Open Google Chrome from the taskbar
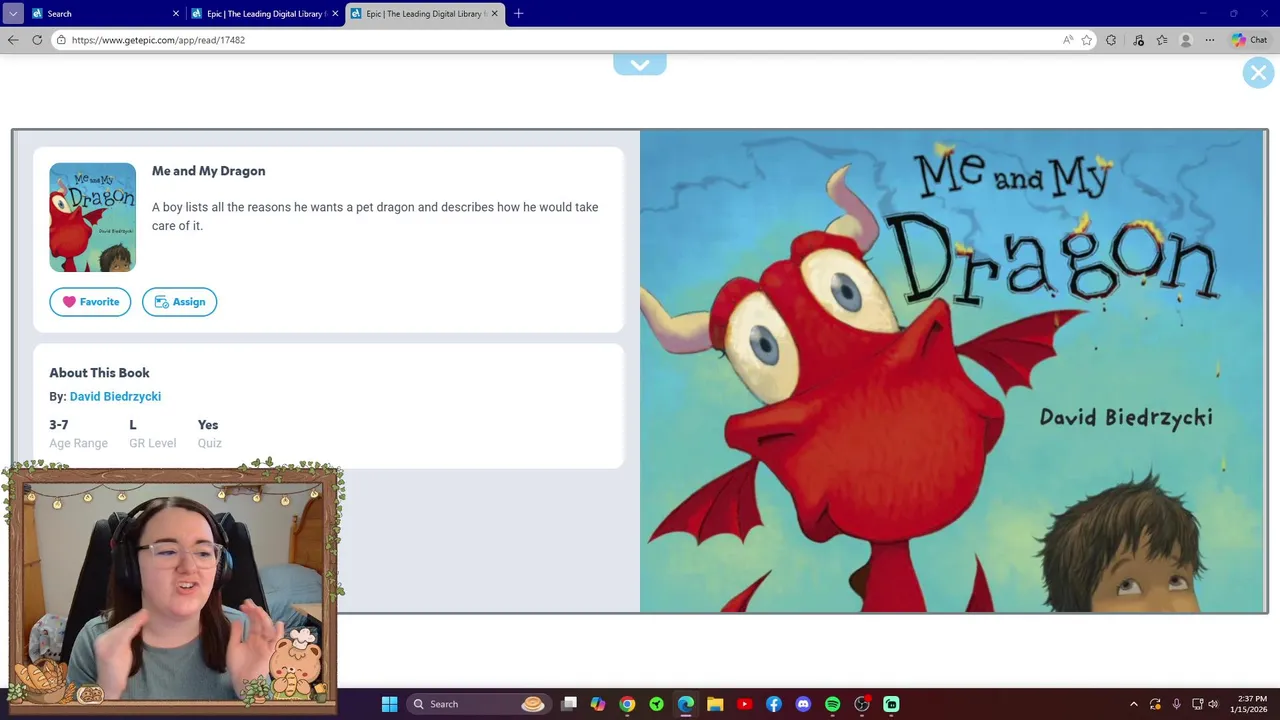Viewport: 1280px width, 720px height. (627, 704)
